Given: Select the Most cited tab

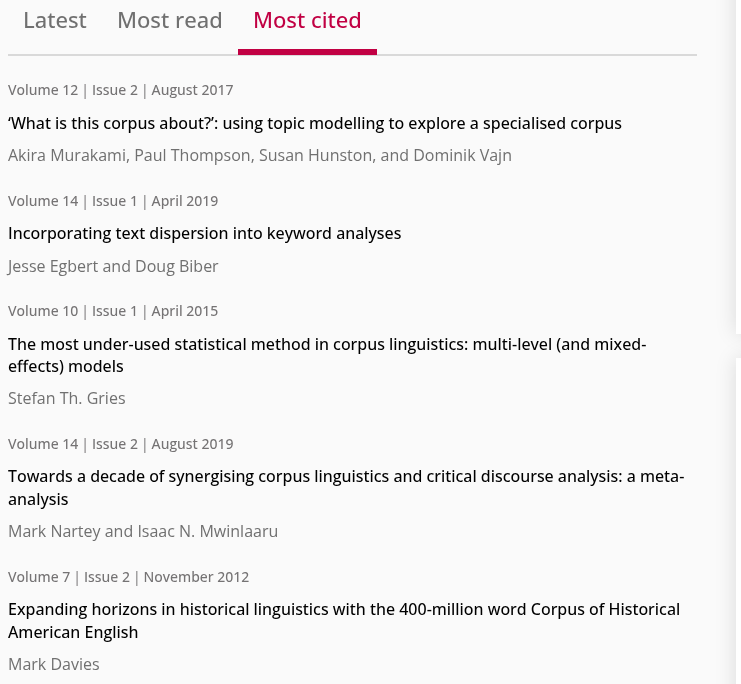Looking at the screenshot, I should point(307,21).
